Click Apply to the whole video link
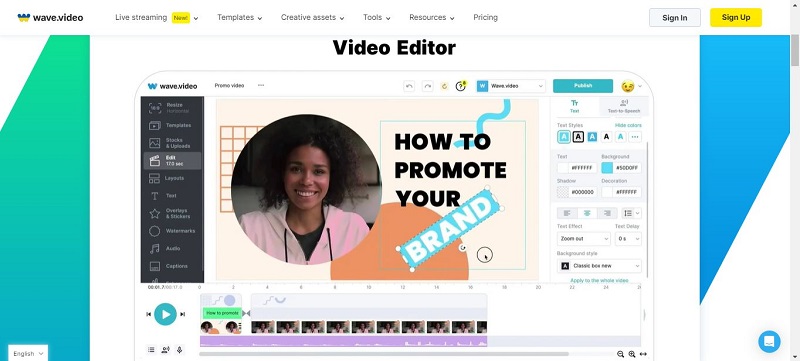 pos(599,280)
